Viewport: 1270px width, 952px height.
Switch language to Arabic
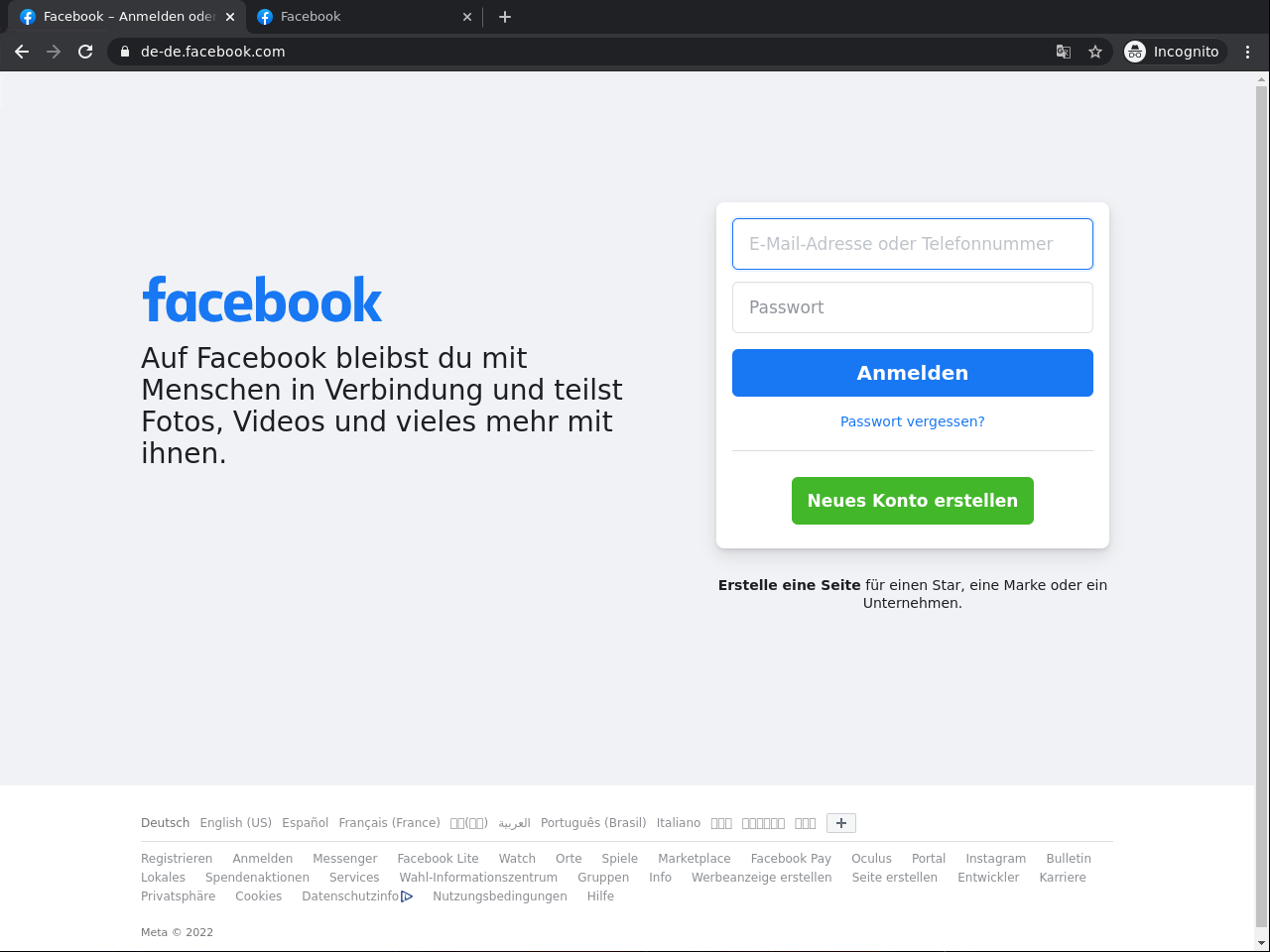pyautogui.click(x=514, y=823)
